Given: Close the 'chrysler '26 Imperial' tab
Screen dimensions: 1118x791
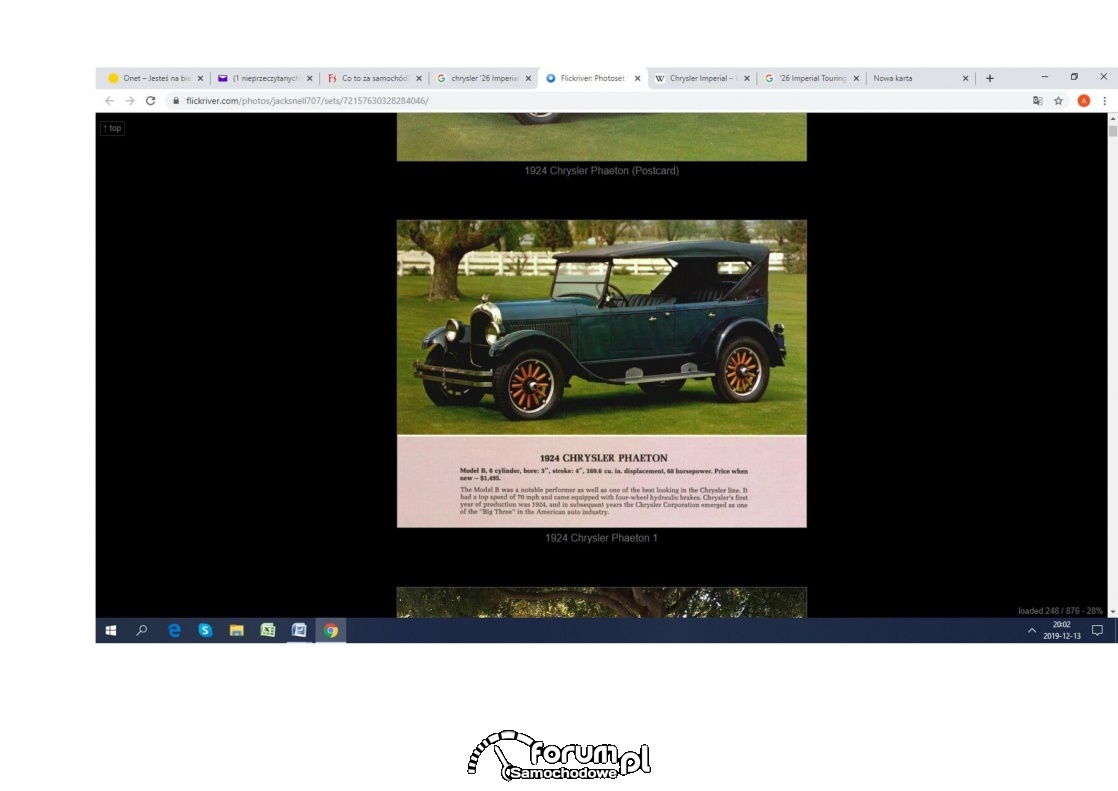Looking at the screenshot, I should [x=528, y=78].
